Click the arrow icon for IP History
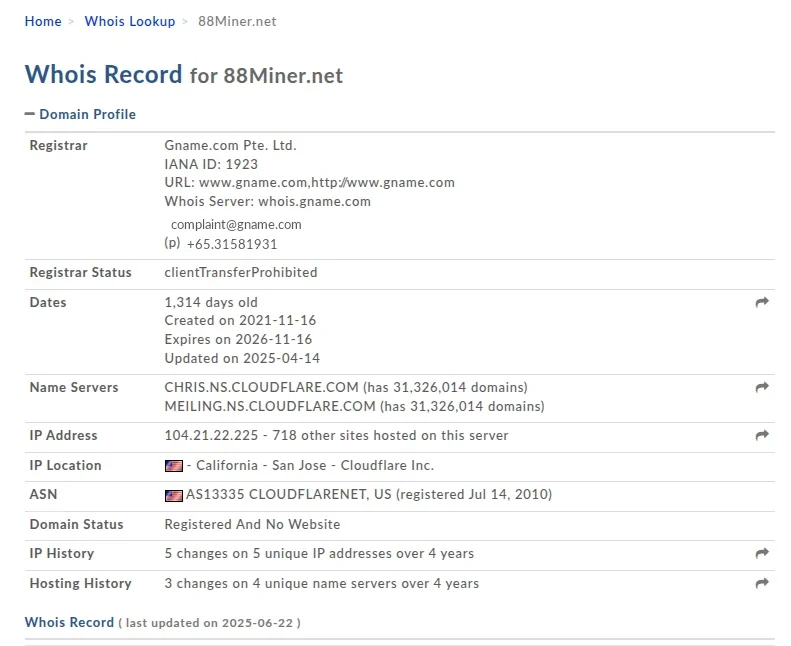791x646 pixels. pyautogui.click(x=762, y=553)
